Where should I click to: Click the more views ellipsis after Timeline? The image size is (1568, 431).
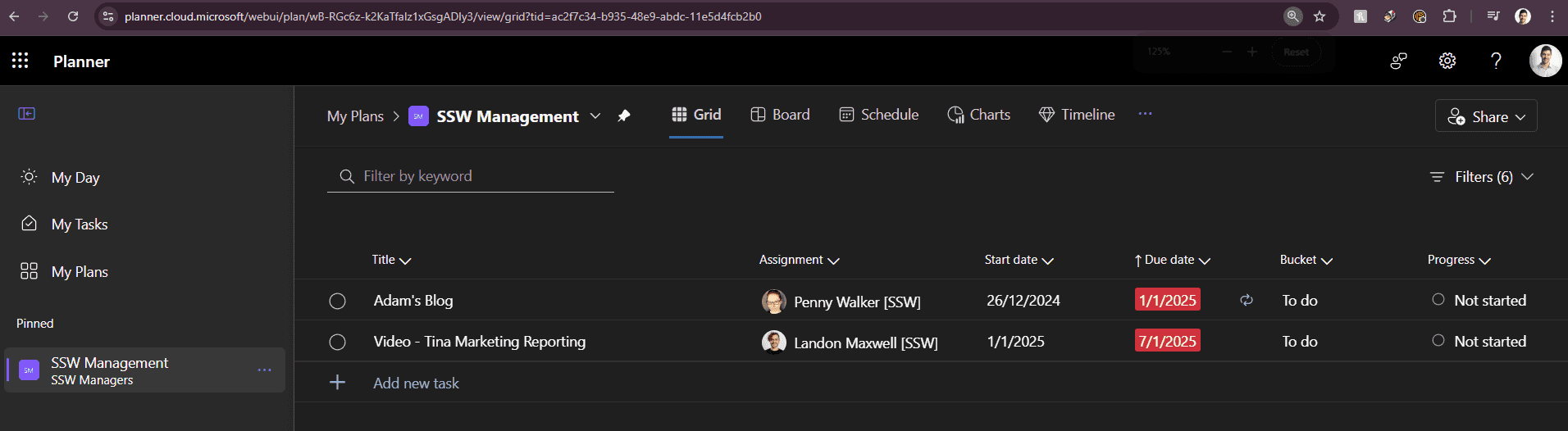click(x=1145, y=115)
